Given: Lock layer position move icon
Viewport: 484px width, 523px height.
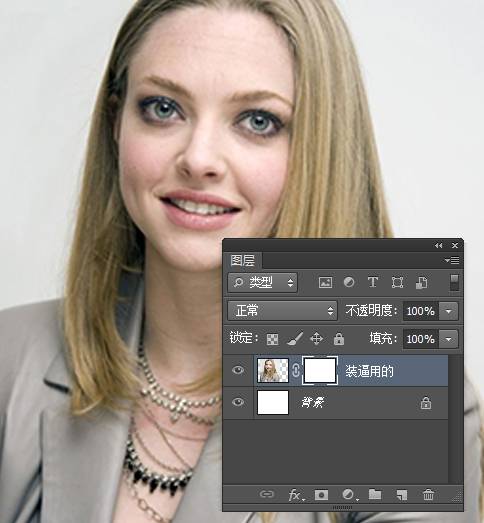Looking at the screenshot, I should pyautogui.click(x=316, y=339).
